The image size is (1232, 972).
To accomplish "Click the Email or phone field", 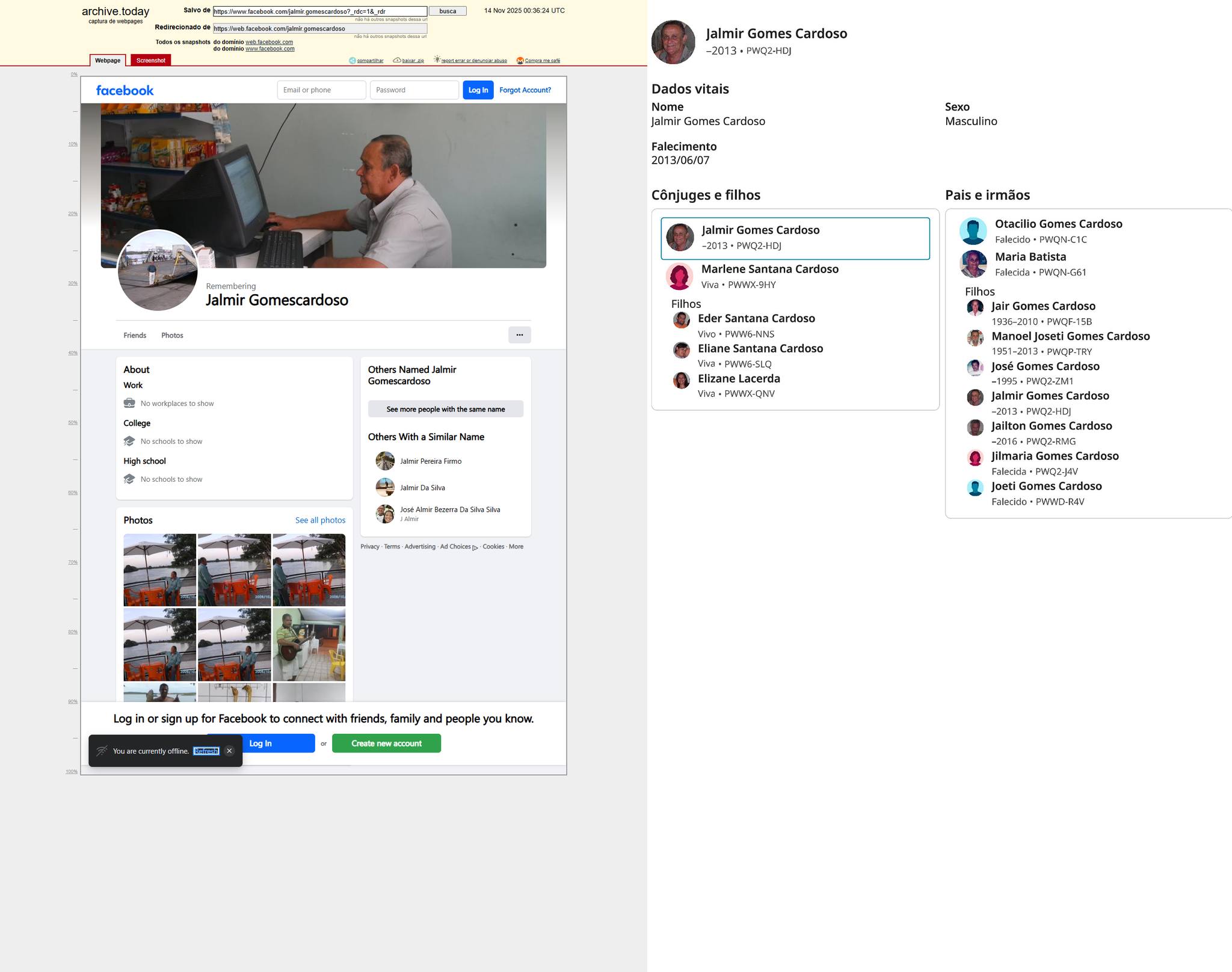I will pyautogui.click(x=321, y=90).
